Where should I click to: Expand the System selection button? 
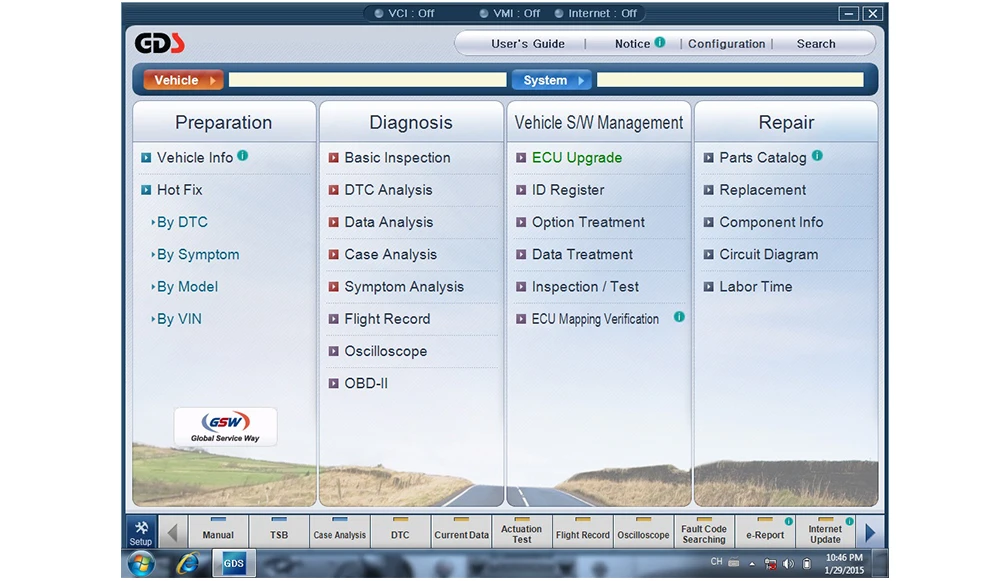(552, 80)
